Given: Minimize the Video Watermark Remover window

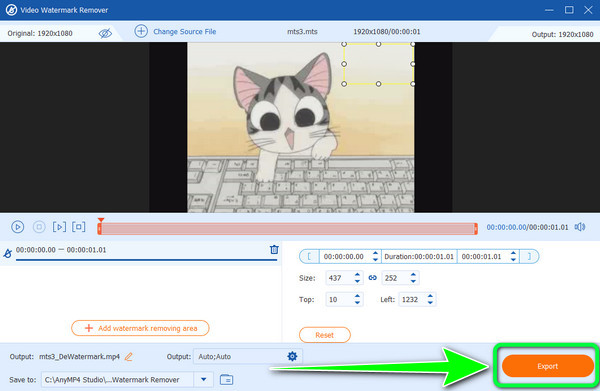Looking at the screenshot, I should [x=549, y=10].
